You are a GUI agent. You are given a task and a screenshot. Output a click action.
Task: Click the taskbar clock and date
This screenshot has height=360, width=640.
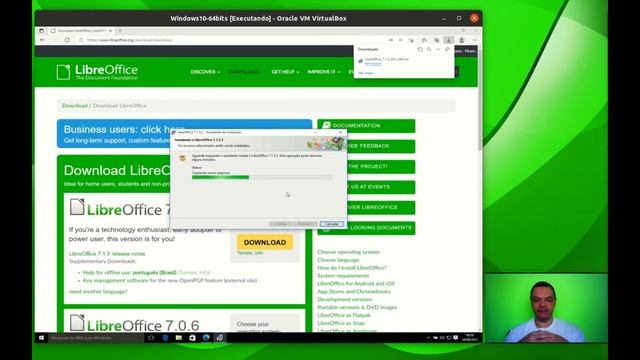click(470, 338)
